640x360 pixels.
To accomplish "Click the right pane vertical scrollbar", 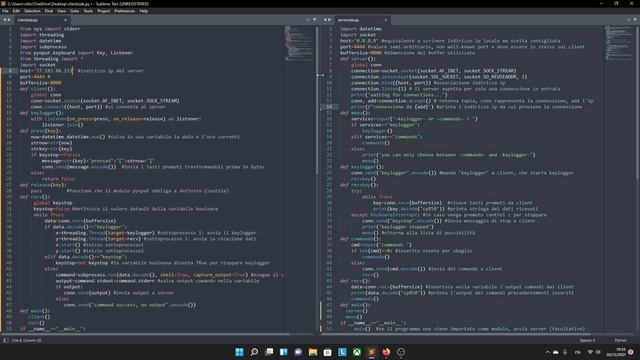I will click(x=638, y=102).
